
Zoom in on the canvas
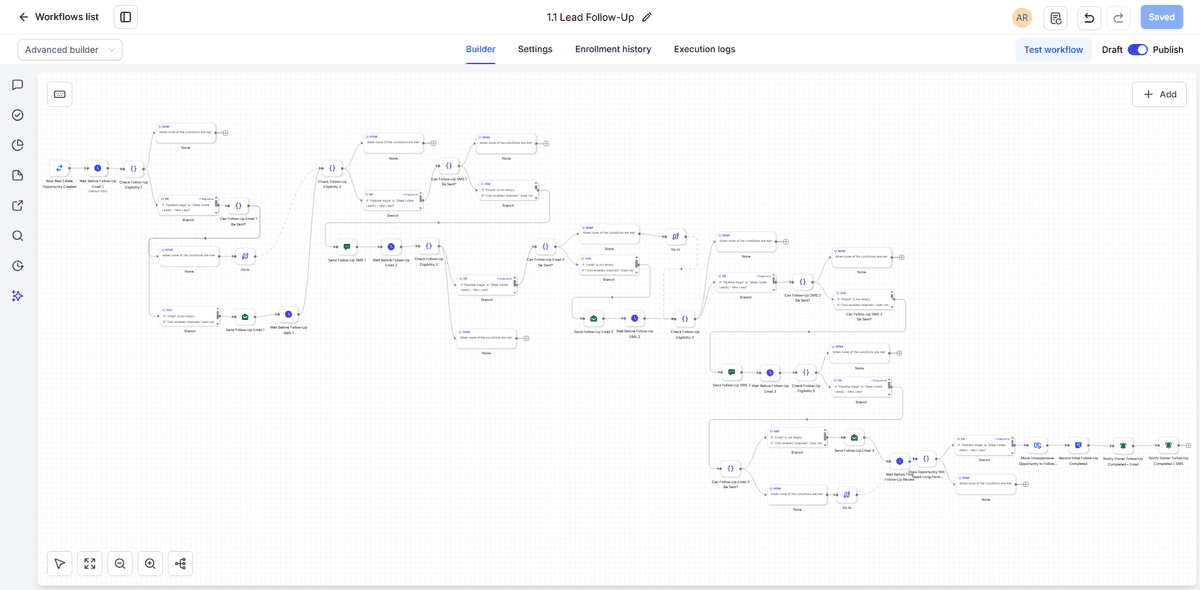pyautogui.click(x=150, y=564)
